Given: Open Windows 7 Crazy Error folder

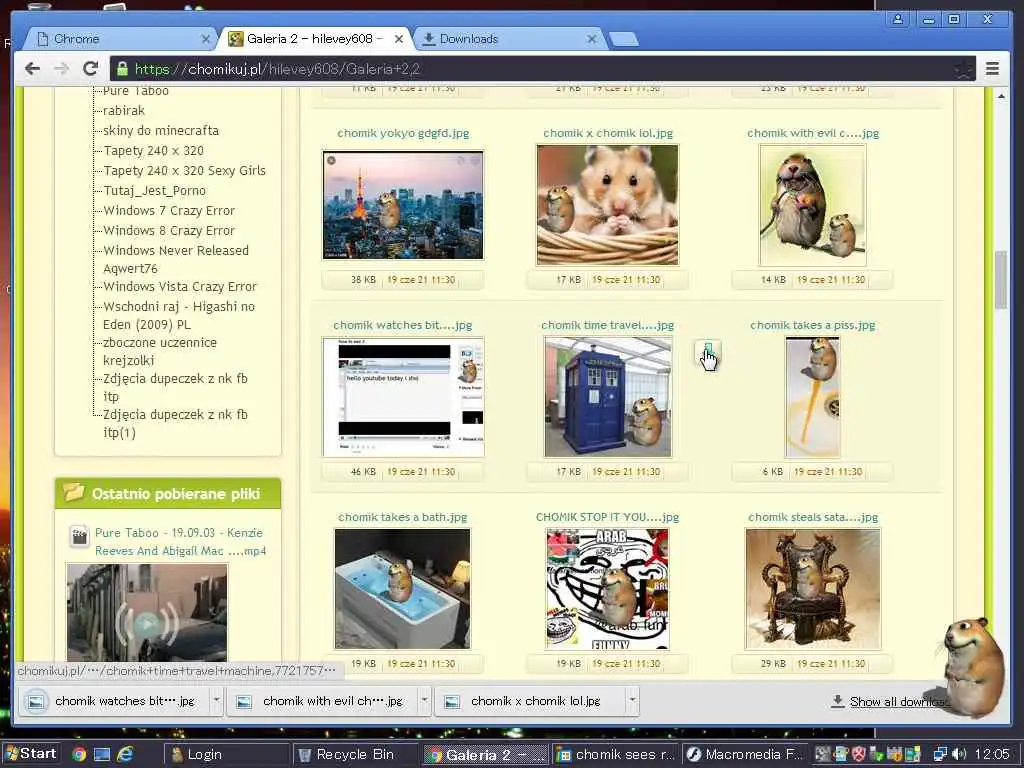Looking at the screenshot, I should pos(169,211).
